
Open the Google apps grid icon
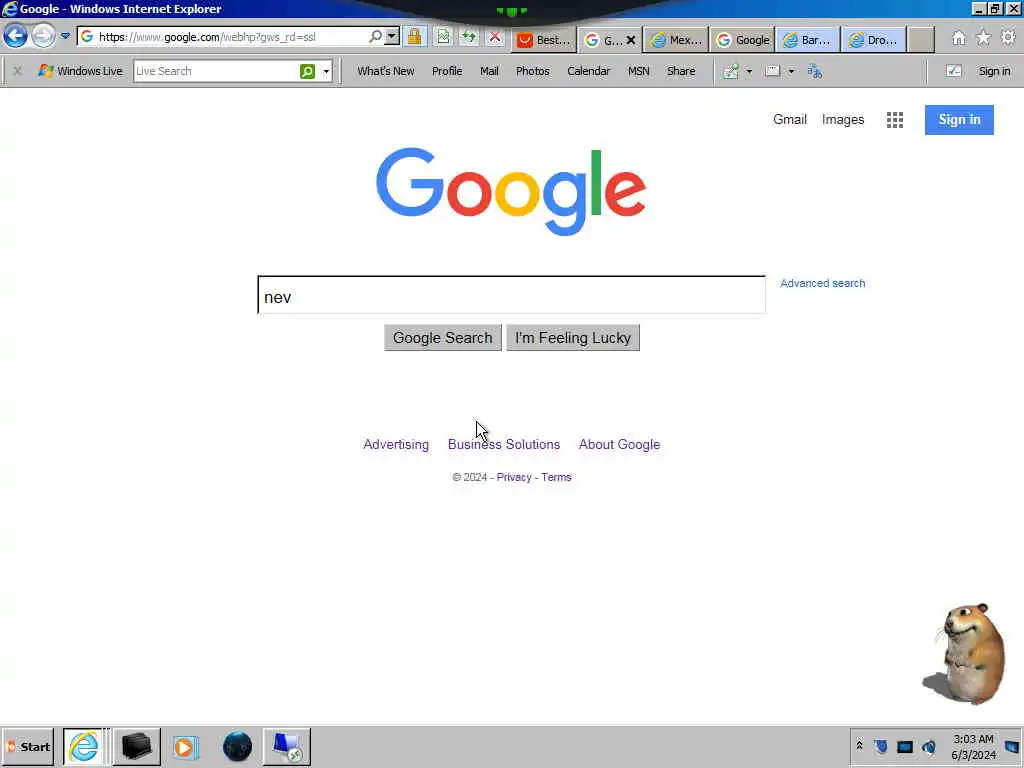[x=895, y=120]
